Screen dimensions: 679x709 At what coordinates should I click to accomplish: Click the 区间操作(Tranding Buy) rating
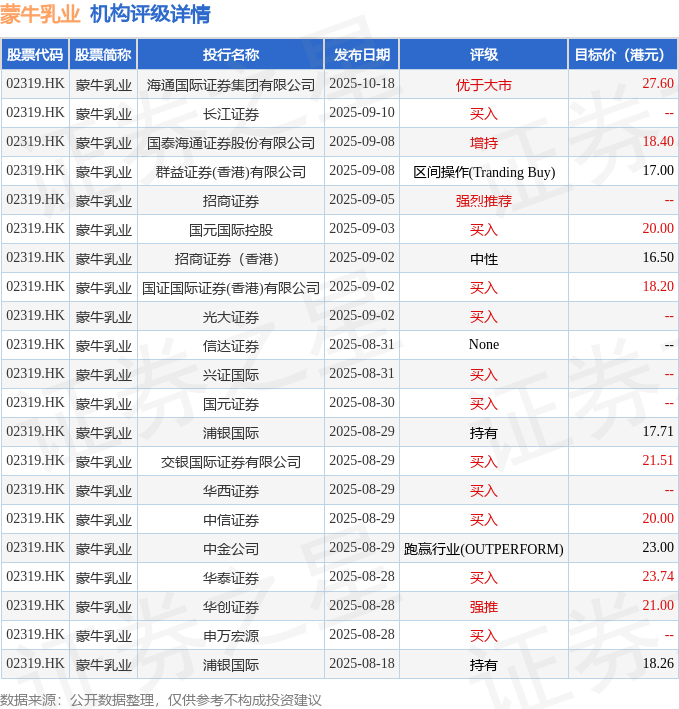(x=484, y=172)
